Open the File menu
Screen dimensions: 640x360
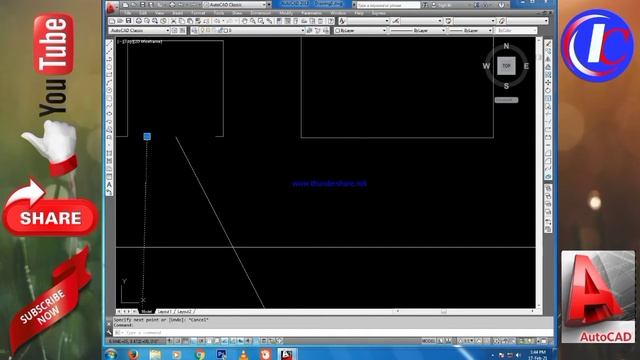(128, 13)
